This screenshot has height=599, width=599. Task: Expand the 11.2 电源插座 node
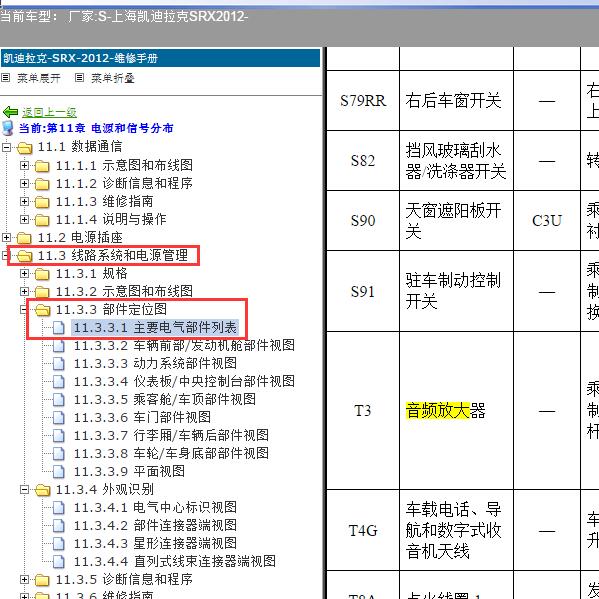point(6,237)
